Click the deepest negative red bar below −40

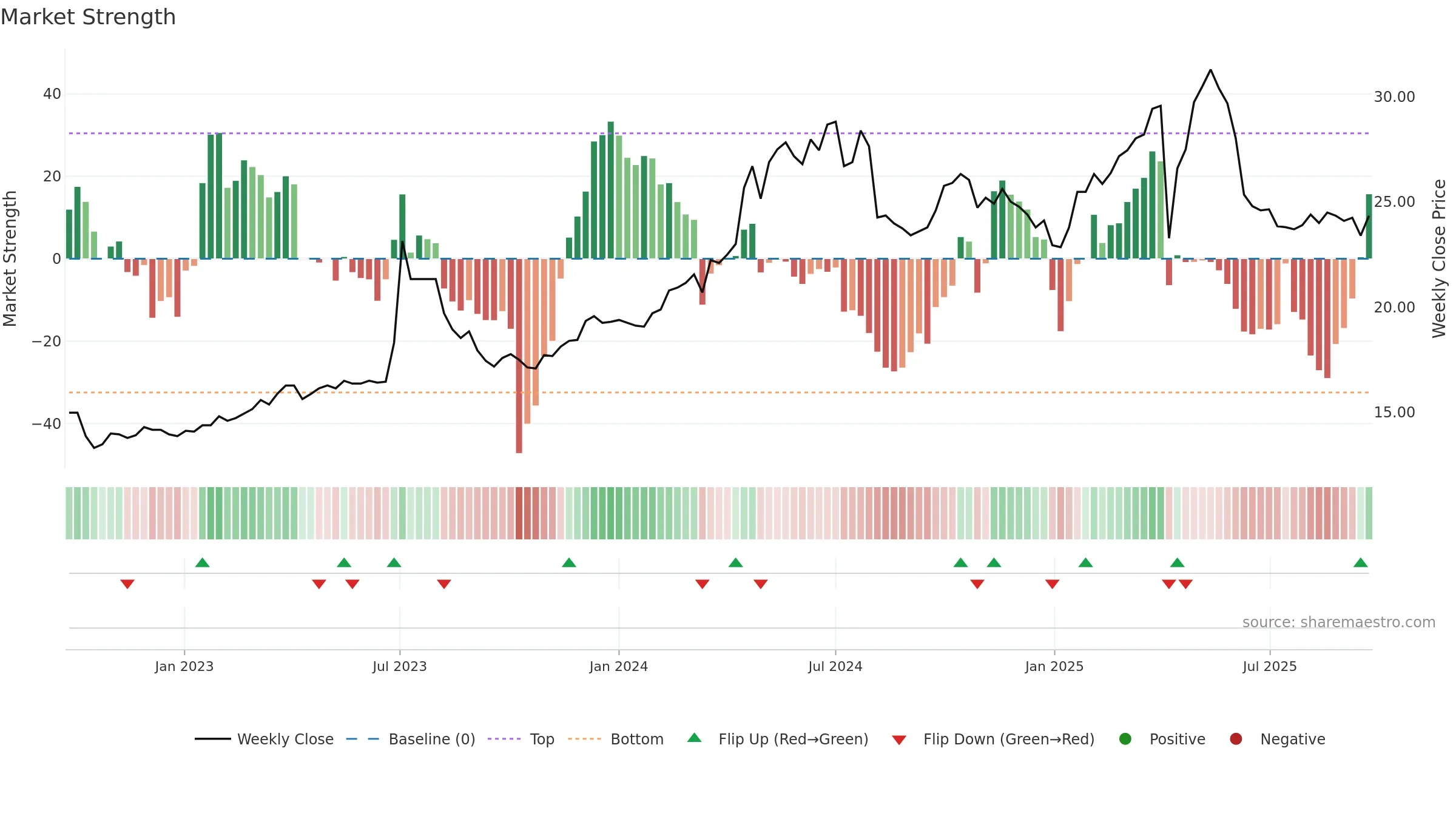click(x=519, y=356)
